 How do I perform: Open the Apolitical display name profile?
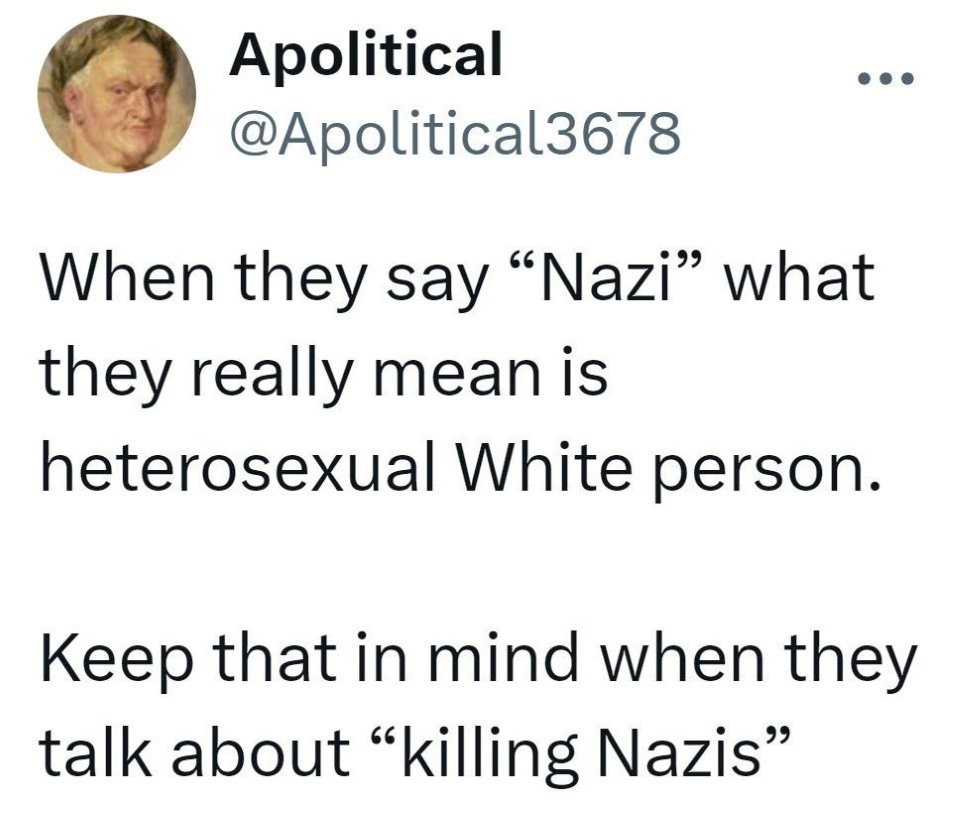pyautogui.click(x=366, y=54)
